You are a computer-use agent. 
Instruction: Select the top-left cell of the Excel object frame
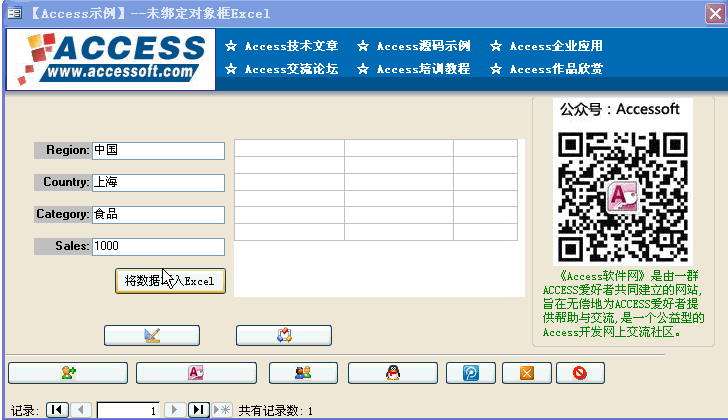pyautogui.click(x=289, y=148)
